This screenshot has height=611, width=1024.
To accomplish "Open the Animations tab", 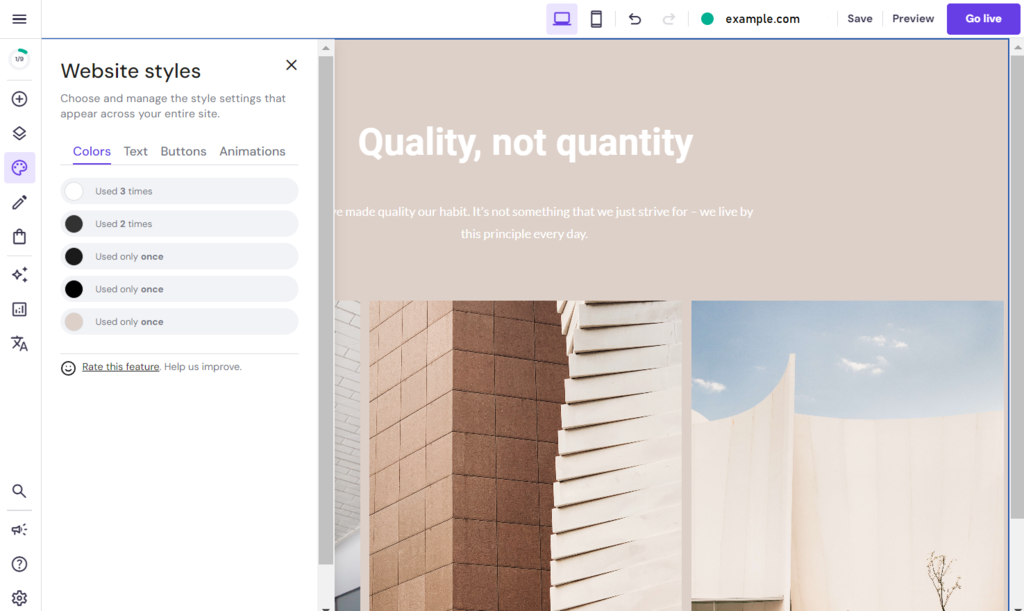I will point(252,151).
